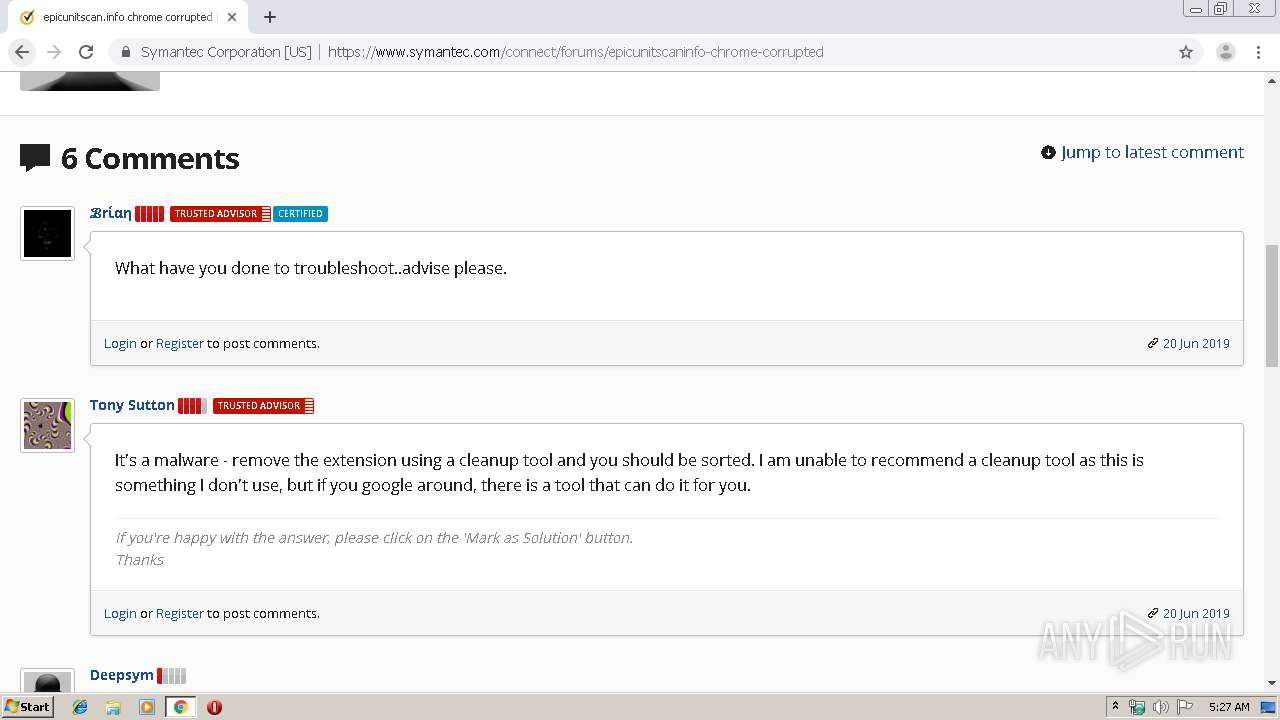
Task: Click Brian's avatar thumbnail
Action: (x=48, y=233)
